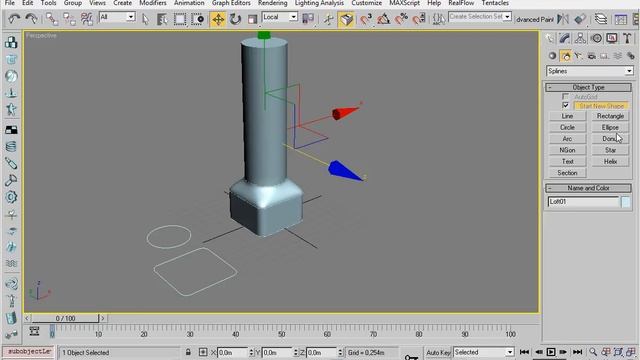The height and width of the screenshot is (360, 640).
Task: Select the Select and Link tool
Action: (51, 19)
